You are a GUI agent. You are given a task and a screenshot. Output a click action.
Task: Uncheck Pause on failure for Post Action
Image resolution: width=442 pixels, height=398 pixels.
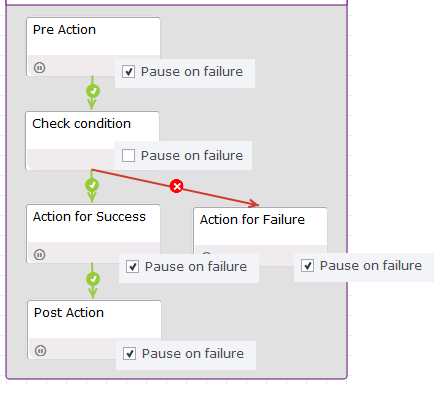coord(129,353)
